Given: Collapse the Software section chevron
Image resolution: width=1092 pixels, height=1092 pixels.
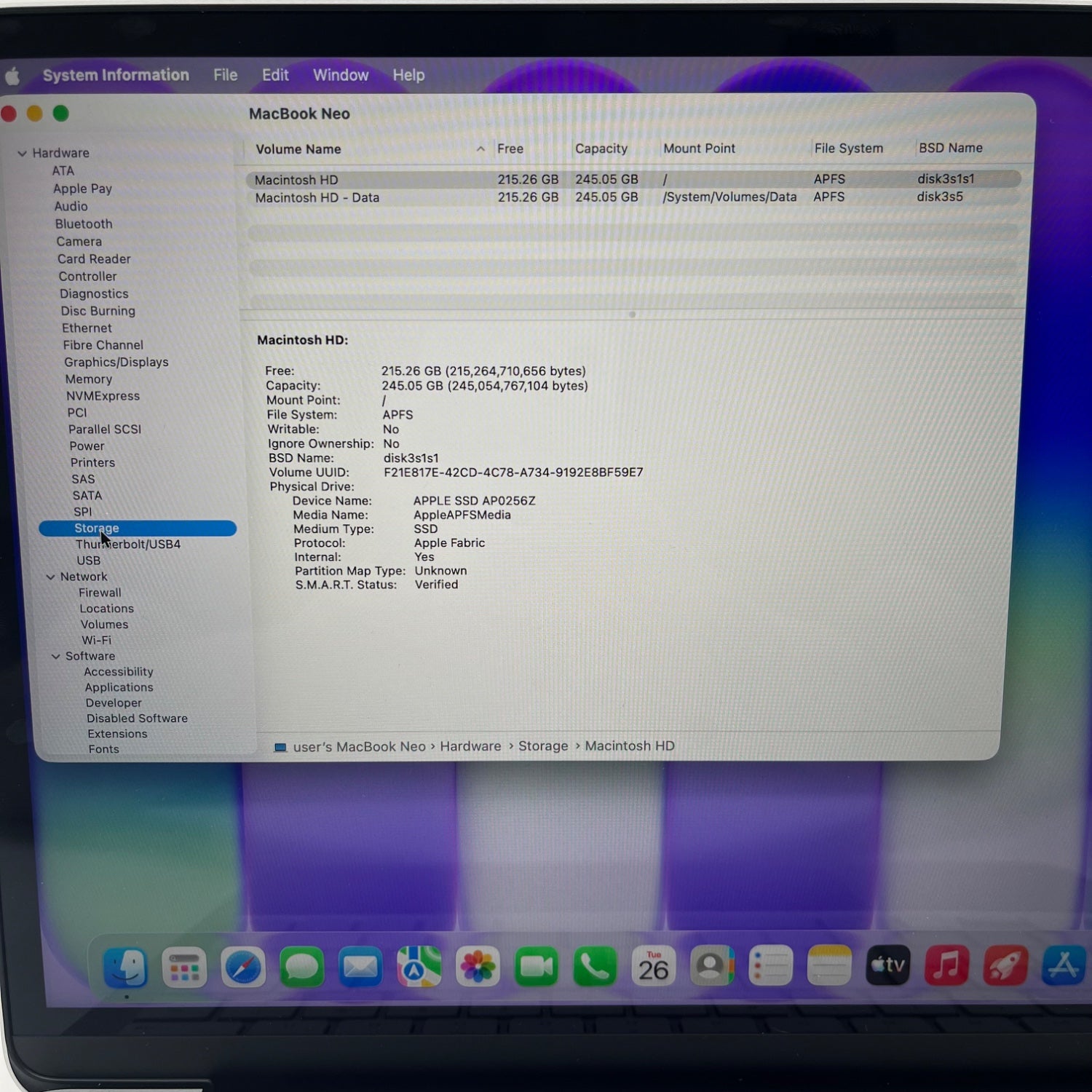Looking at the screenshot, I should 55,657.
